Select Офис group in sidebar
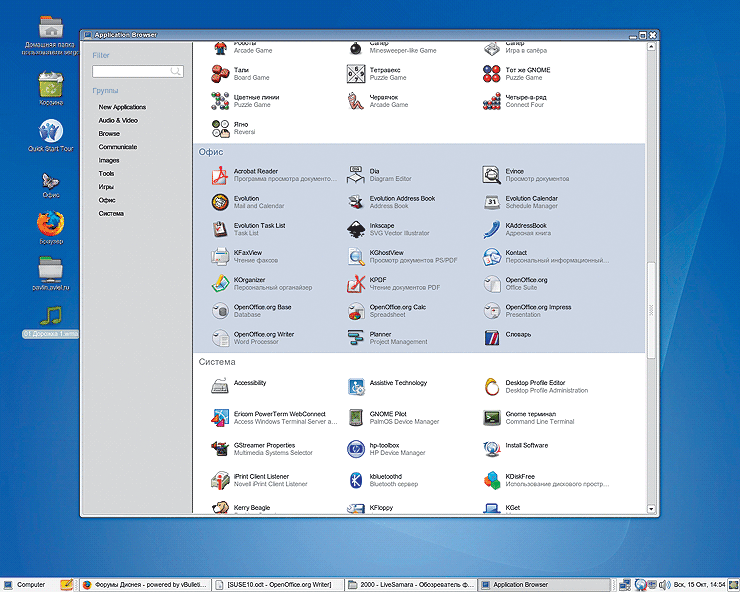This screenshot has height=592, width=740. click(x=107, y=200)
